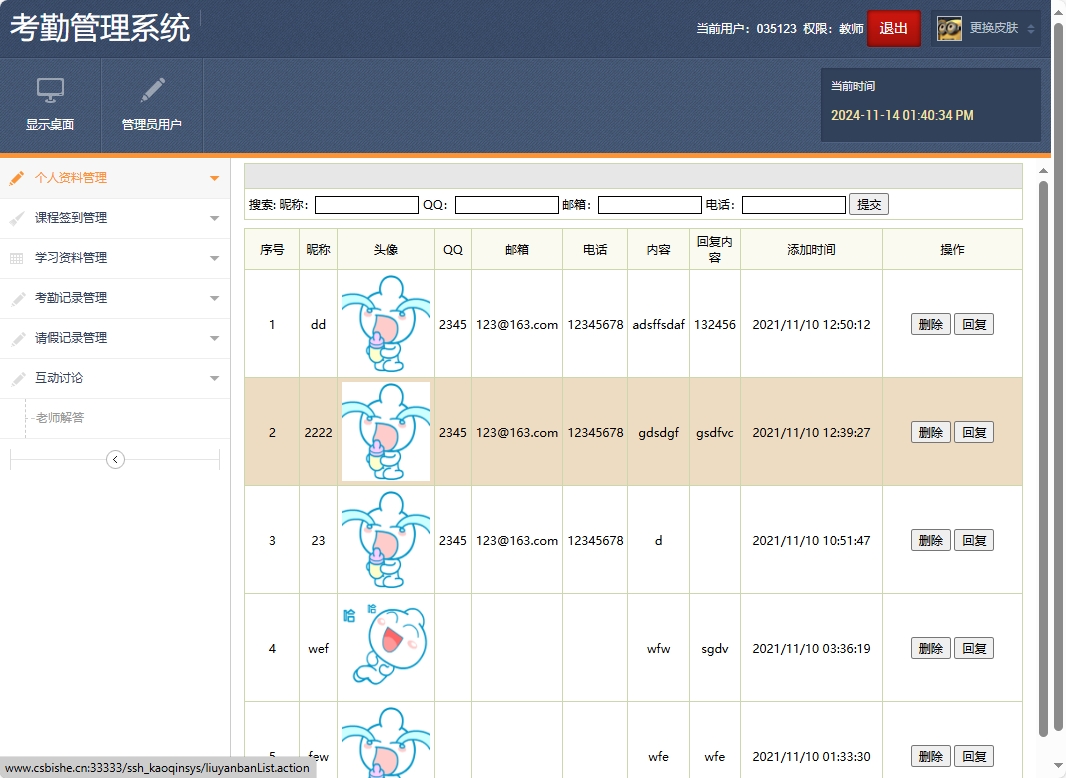Click the pencil icon beside 个人资料管理
1066x778 pixels.
16,178
